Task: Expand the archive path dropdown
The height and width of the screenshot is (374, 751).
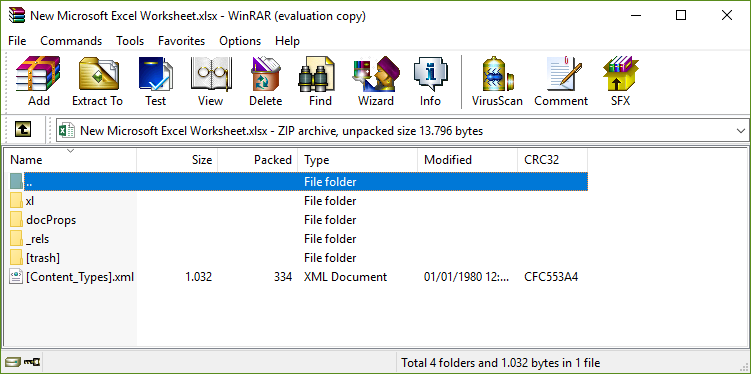Action: tap(741, 131)
